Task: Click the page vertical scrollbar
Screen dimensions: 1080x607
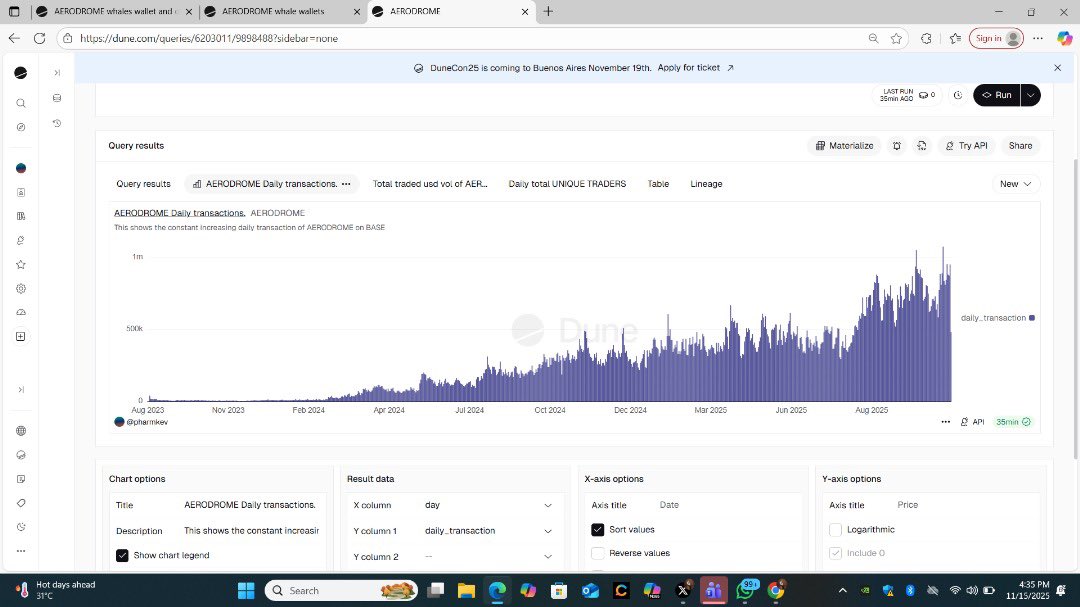Action: point(1075,308)
